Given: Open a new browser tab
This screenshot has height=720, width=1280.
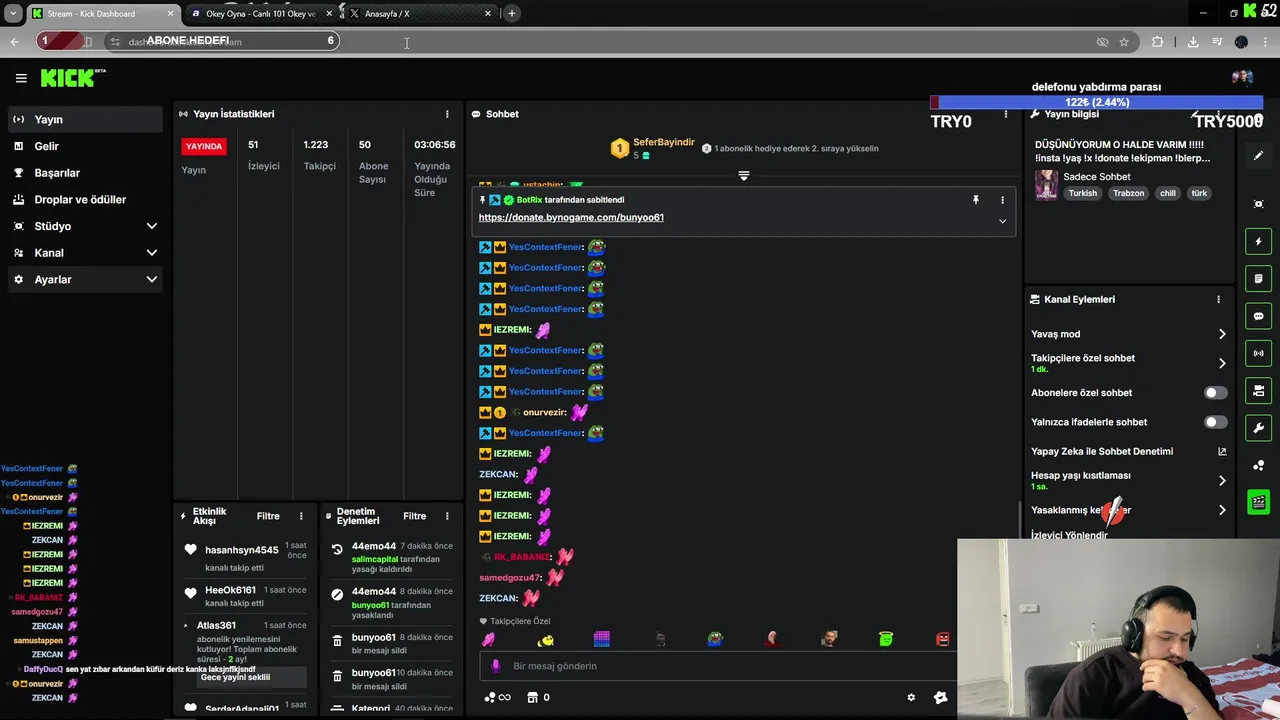Looking at the screenshot, I should coord(511,14).
